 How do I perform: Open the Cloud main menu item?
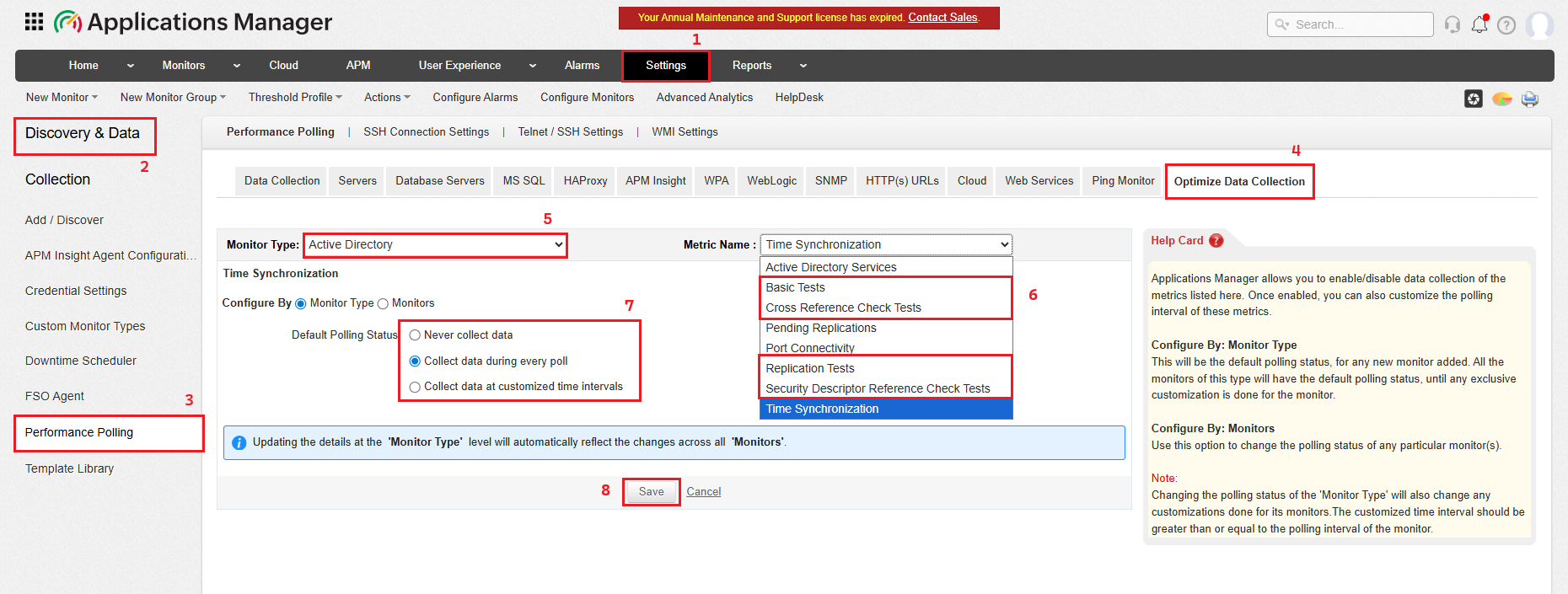coord(283,66)
